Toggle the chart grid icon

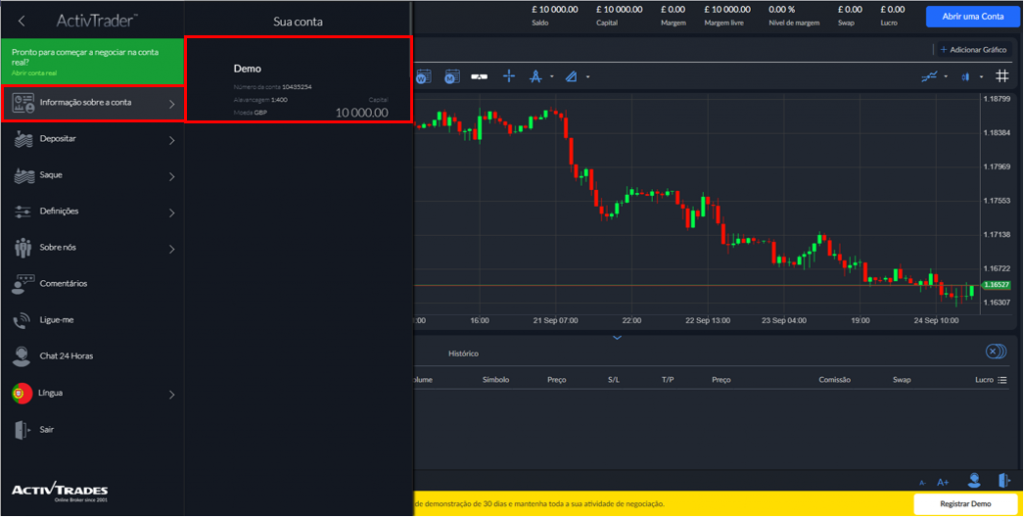click(x=1002, y=76)
